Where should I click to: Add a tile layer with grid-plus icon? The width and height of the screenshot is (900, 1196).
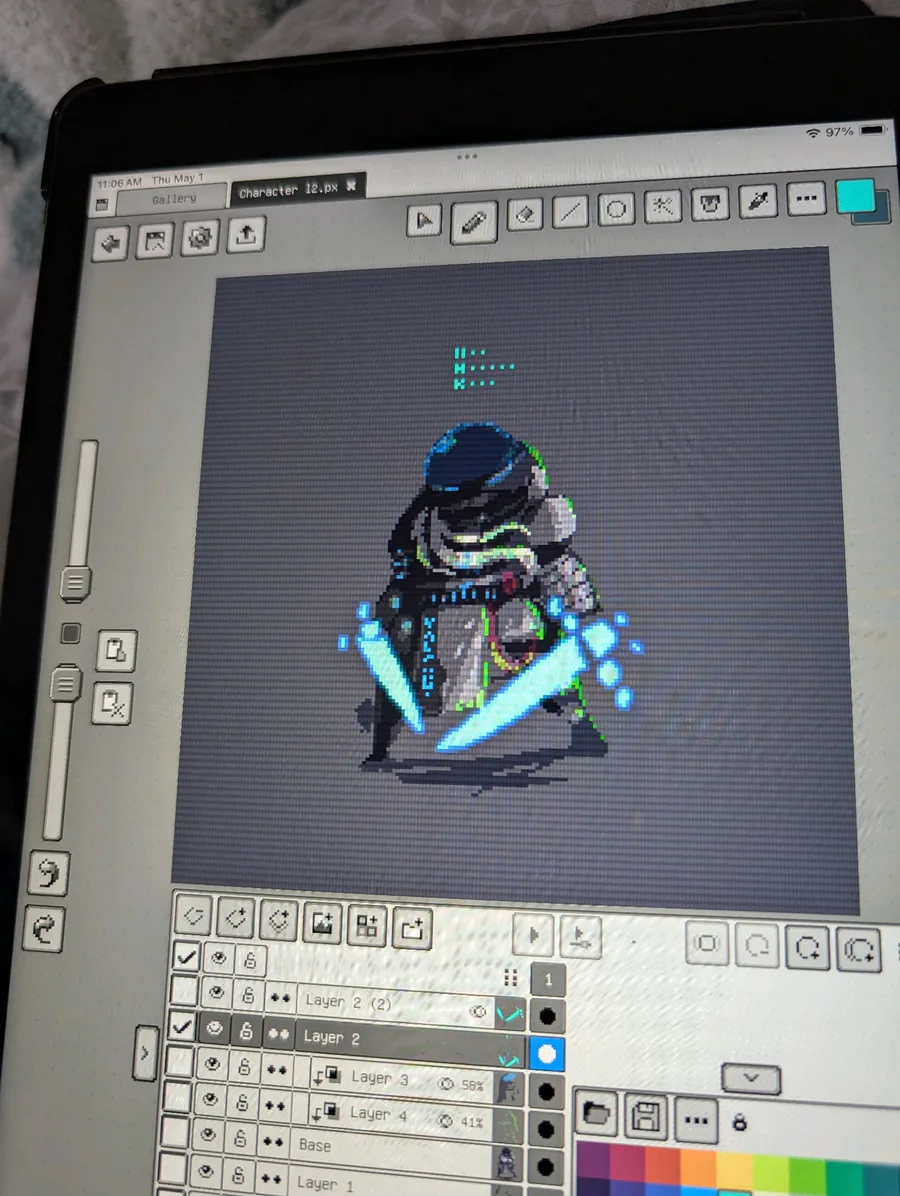367,926
